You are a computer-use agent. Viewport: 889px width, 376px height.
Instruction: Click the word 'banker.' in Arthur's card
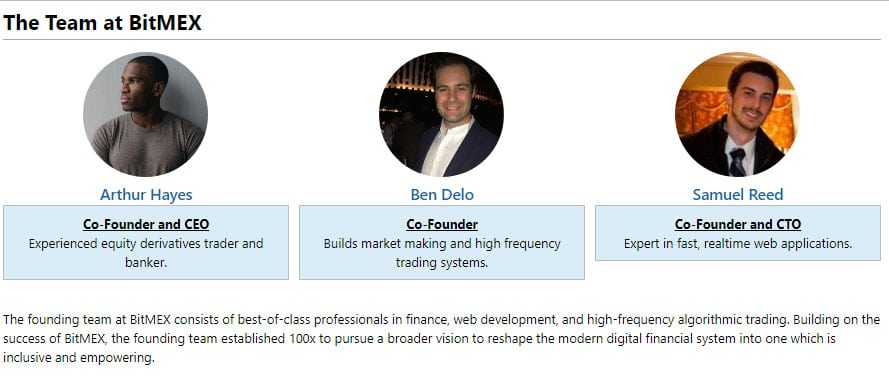pyautogui.click(x=146, y=263)
